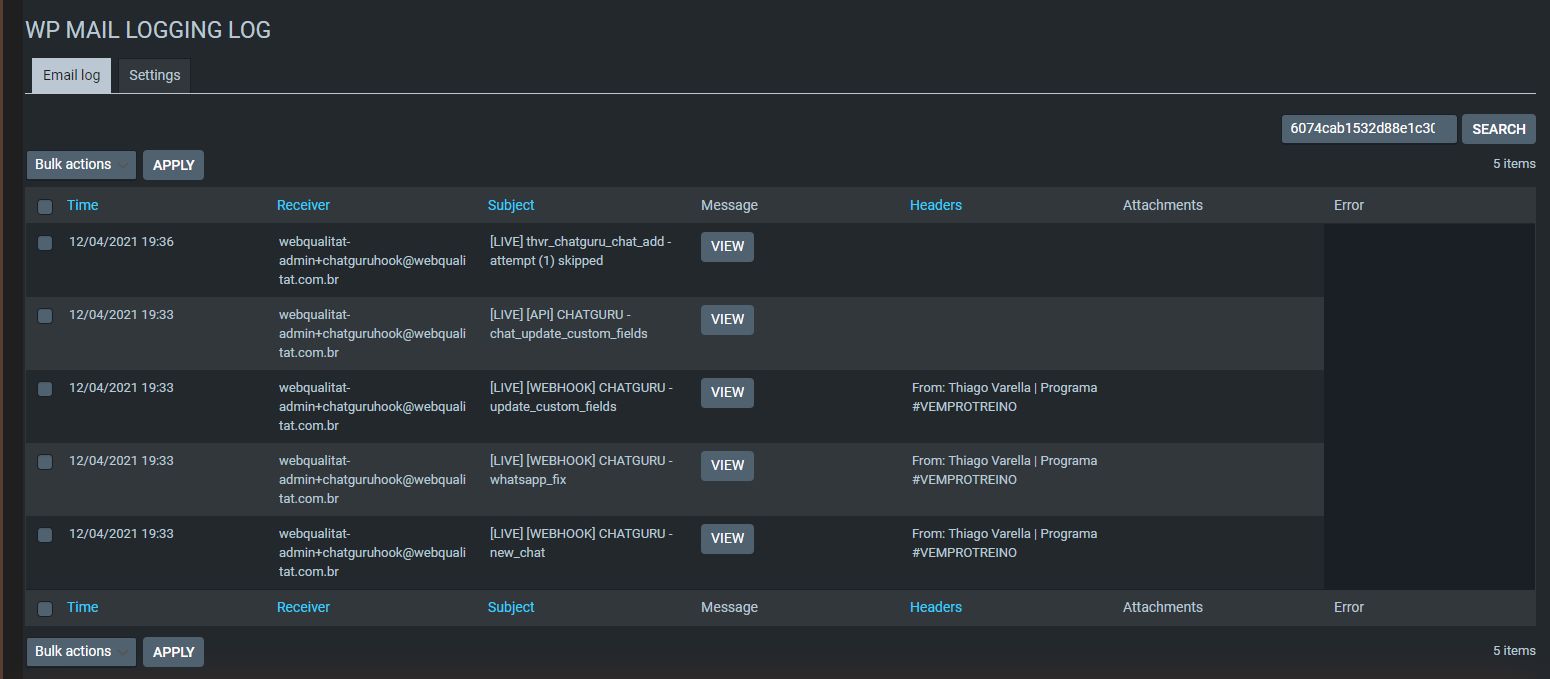
Task: Sort by Receiver in the header row
Action: (303, 205)
